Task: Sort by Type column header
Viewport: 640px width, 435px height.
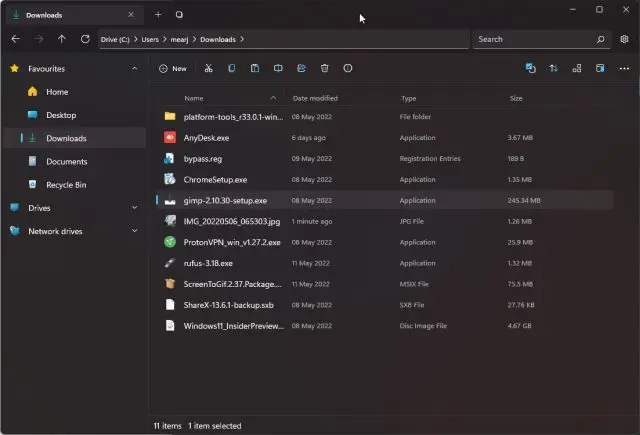Action: pos(409,98)
